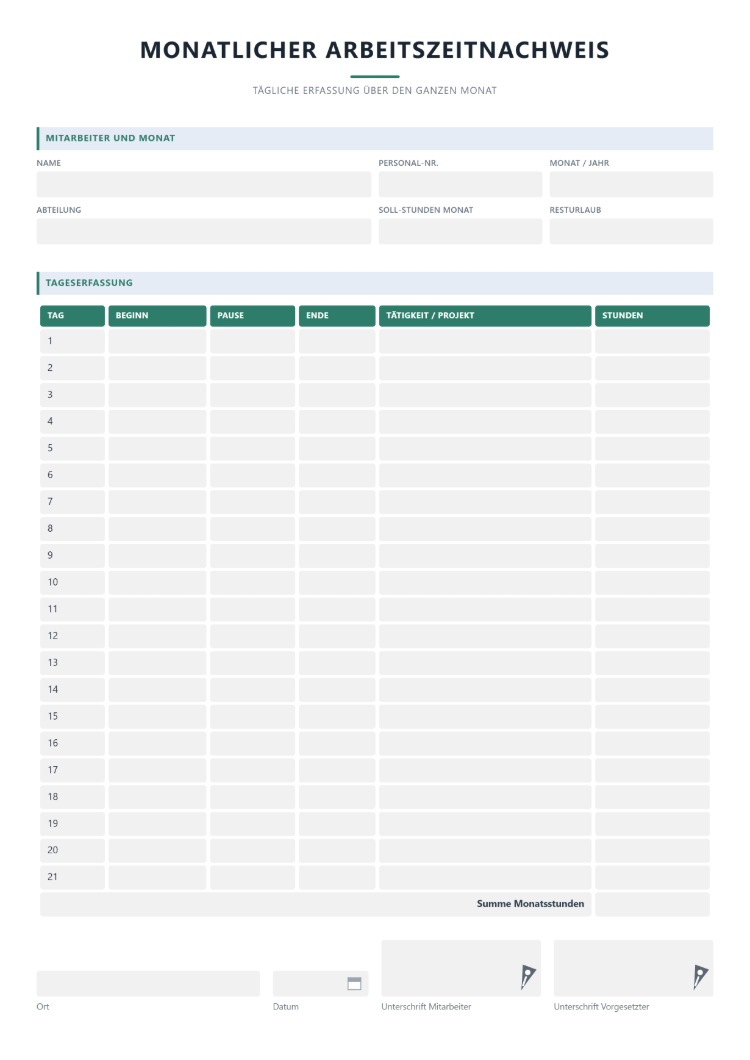The width and height of the screenshot is (750, 1060).
Task: Click the Stunden cell for day 21
Action: pos(652,877)
